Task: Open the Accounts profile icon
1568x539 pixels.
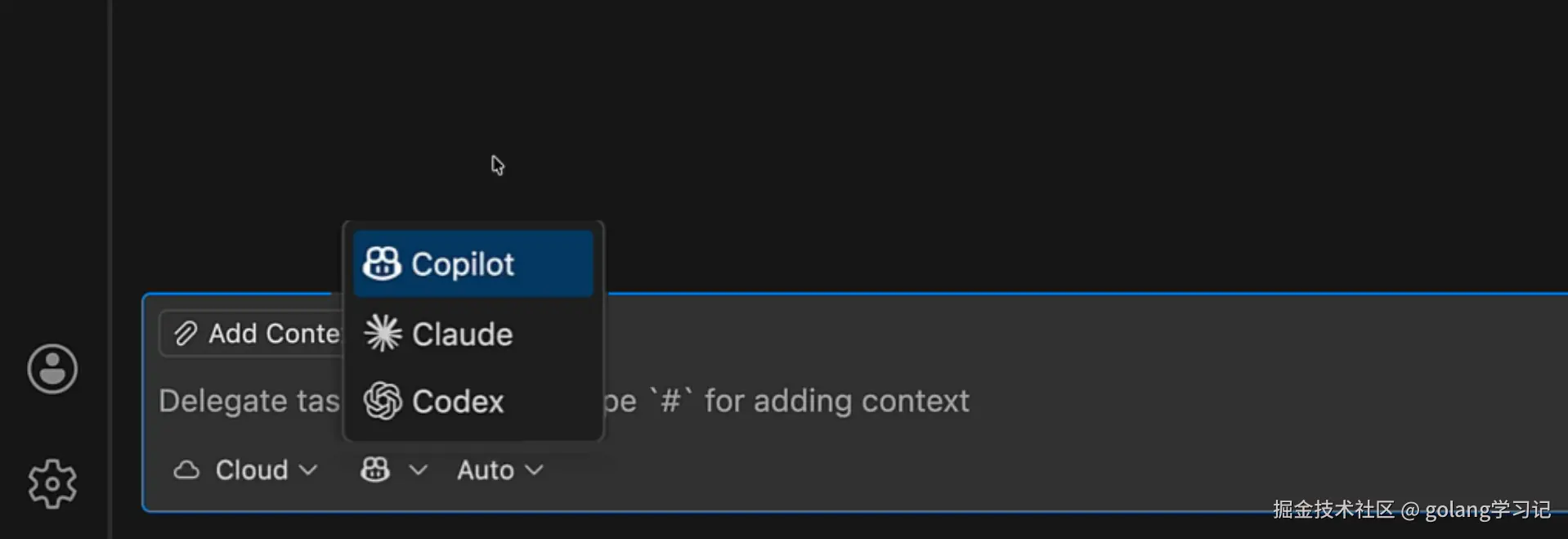Action: tap(52, 369)
